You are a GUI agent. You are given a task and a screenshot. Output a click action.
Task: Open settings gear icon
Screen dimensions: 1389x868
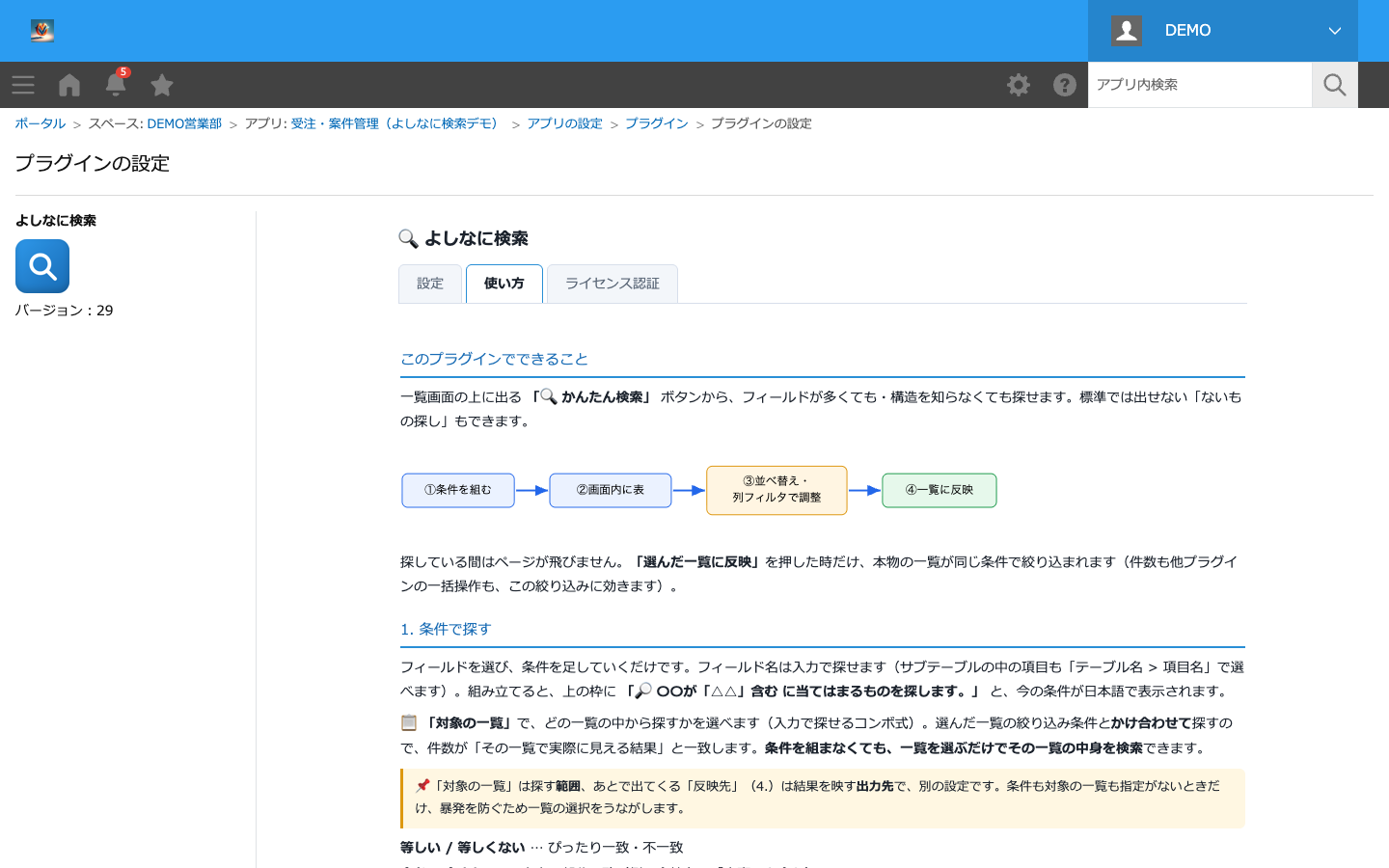click(1019, 85)
